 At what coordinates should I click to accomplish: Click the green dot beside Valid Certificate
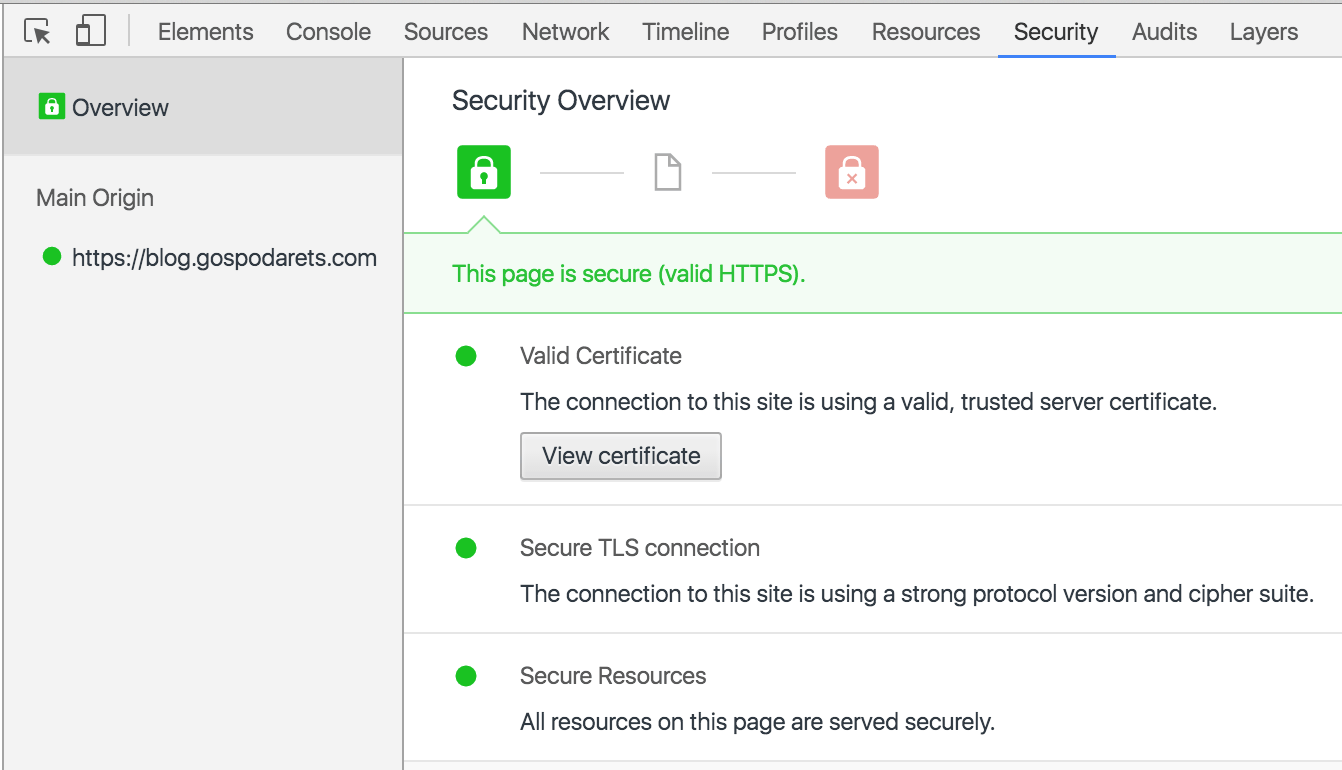pos(466,356)
